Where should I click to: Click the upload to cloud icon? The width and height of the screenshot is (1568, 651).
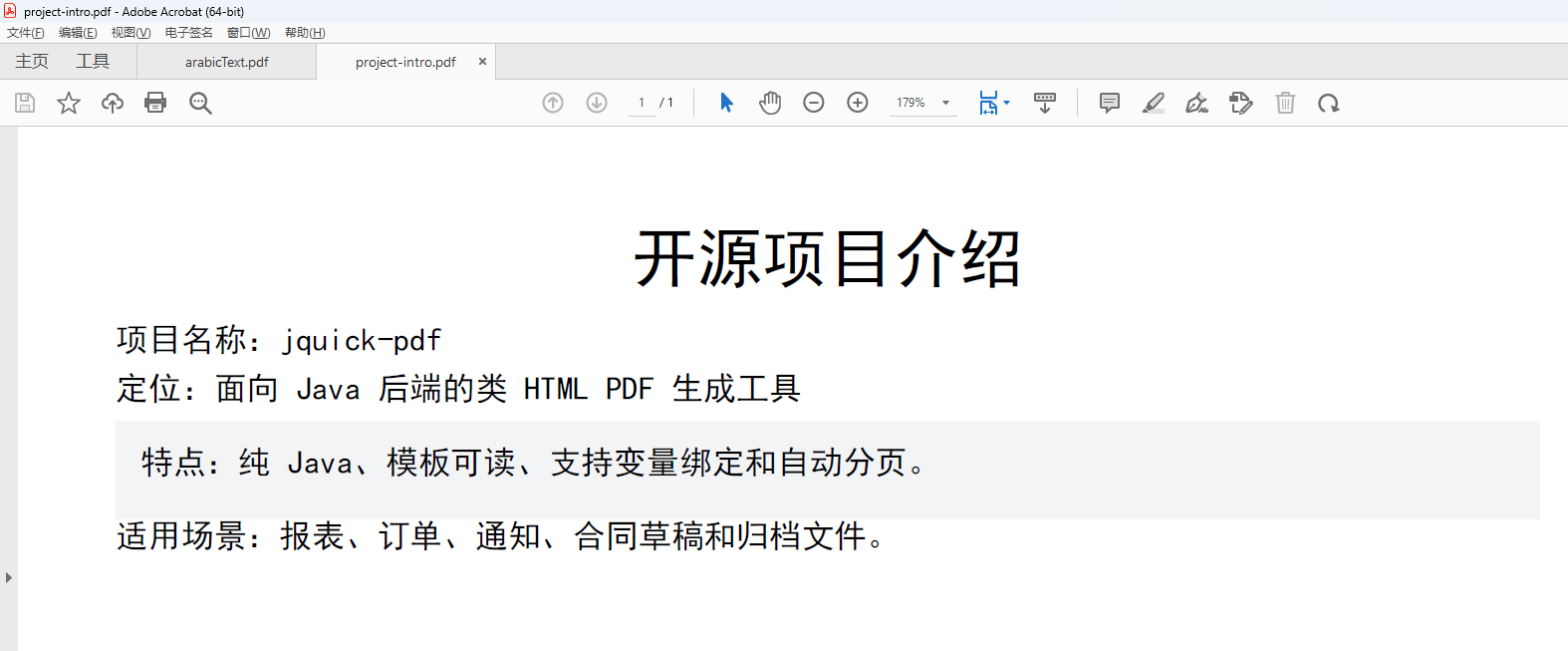tap(113, 103)
